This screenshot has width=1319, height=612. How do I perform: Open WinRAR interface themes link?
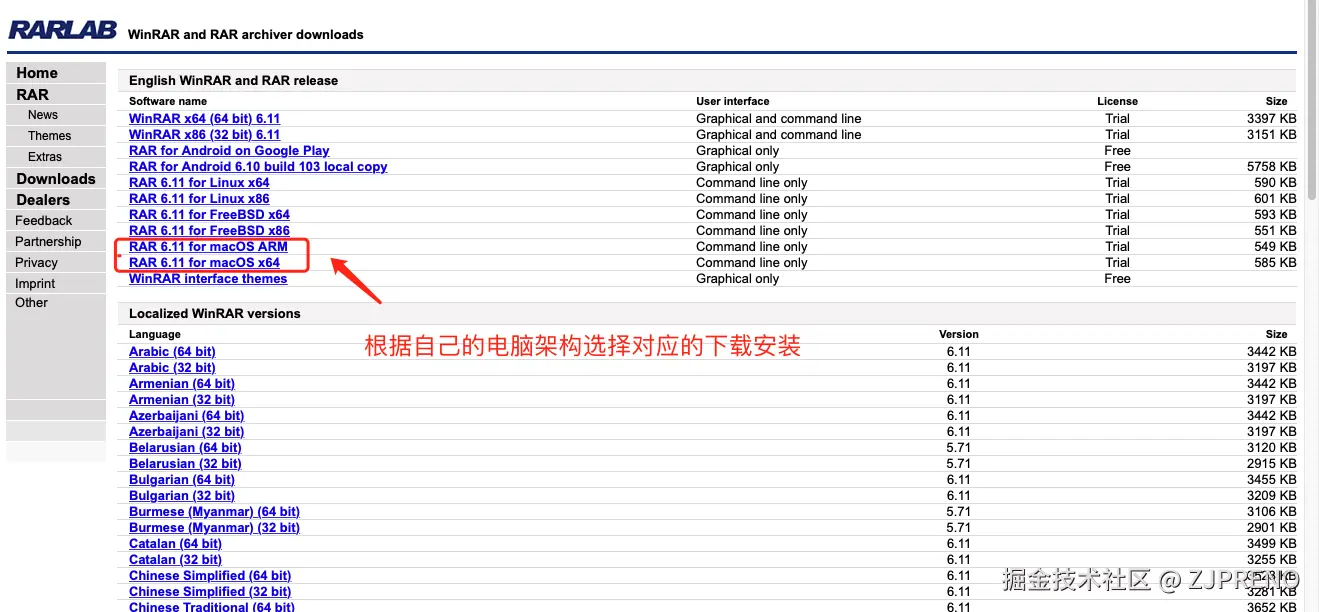(208, 279)
